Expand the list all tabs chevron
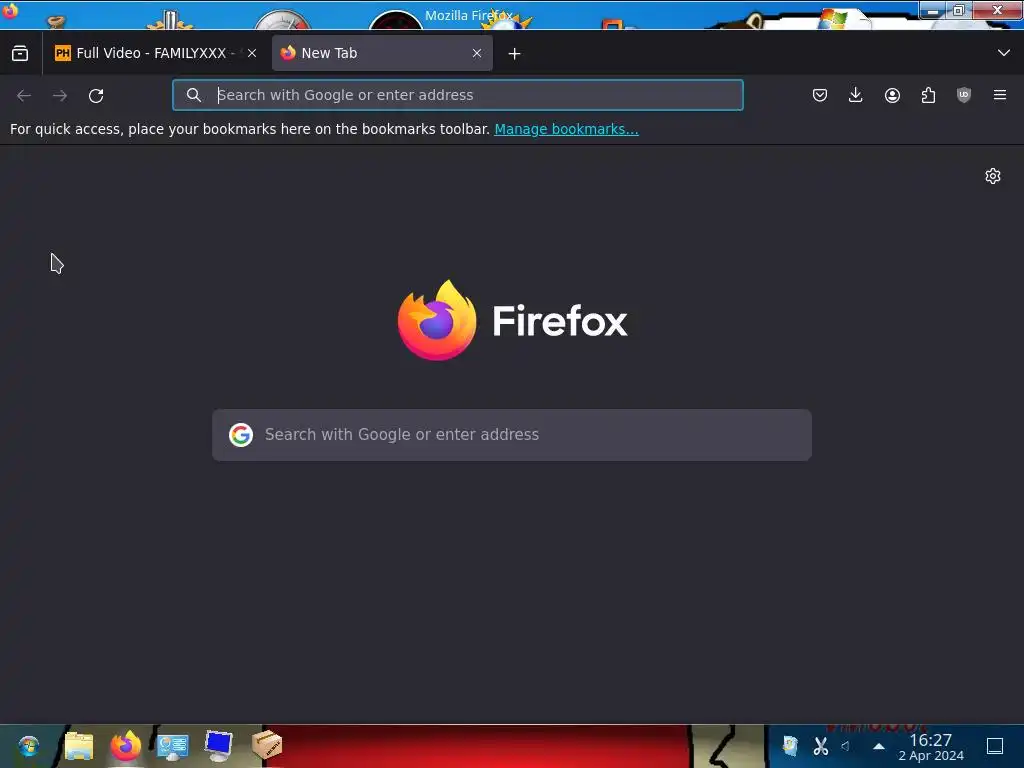 pyautogui.click(x=1004, y=53)
